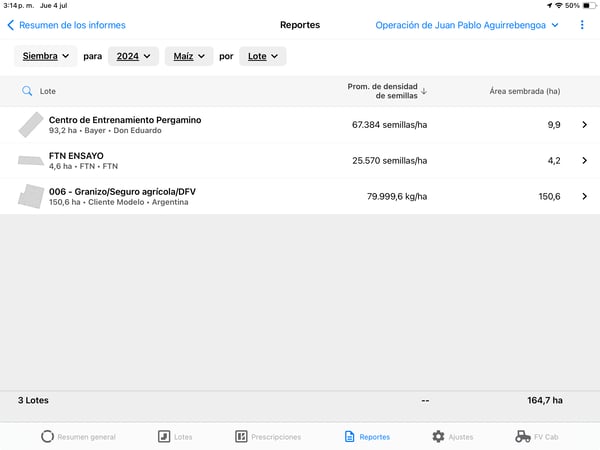
Task: Tap the search magnifier icon beside Lote
Action: 27,91
